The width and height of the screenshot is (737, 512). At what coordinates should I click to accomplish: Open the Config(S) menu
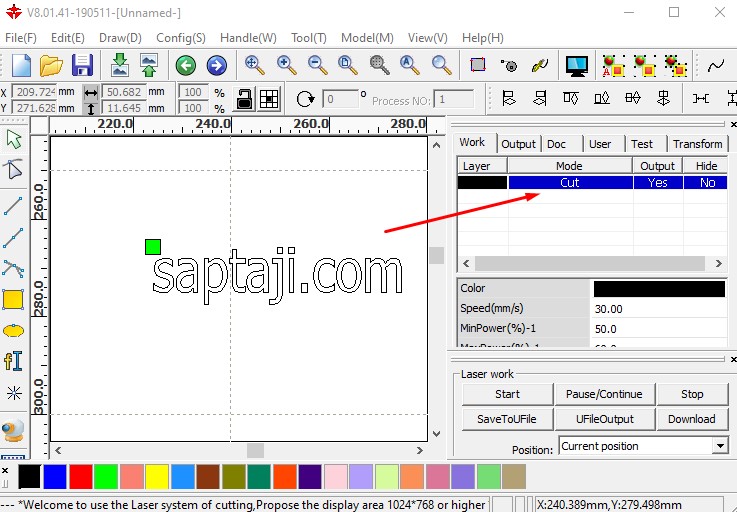coord(181,38)
